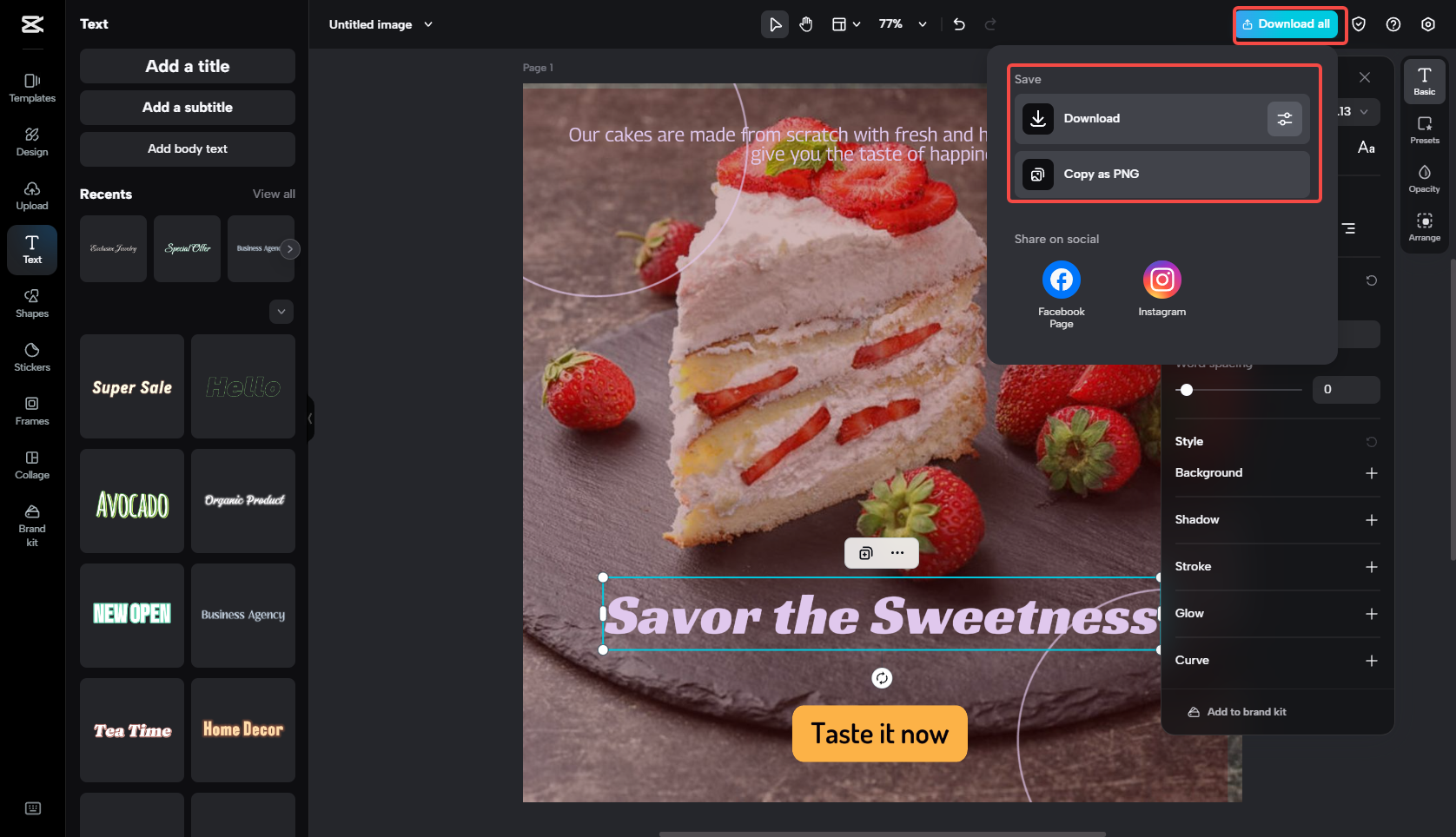Image resolution: width=1456 pixels, height=837 pixels.
Task: Add a Shadow style
Action: click(1372, 520)
